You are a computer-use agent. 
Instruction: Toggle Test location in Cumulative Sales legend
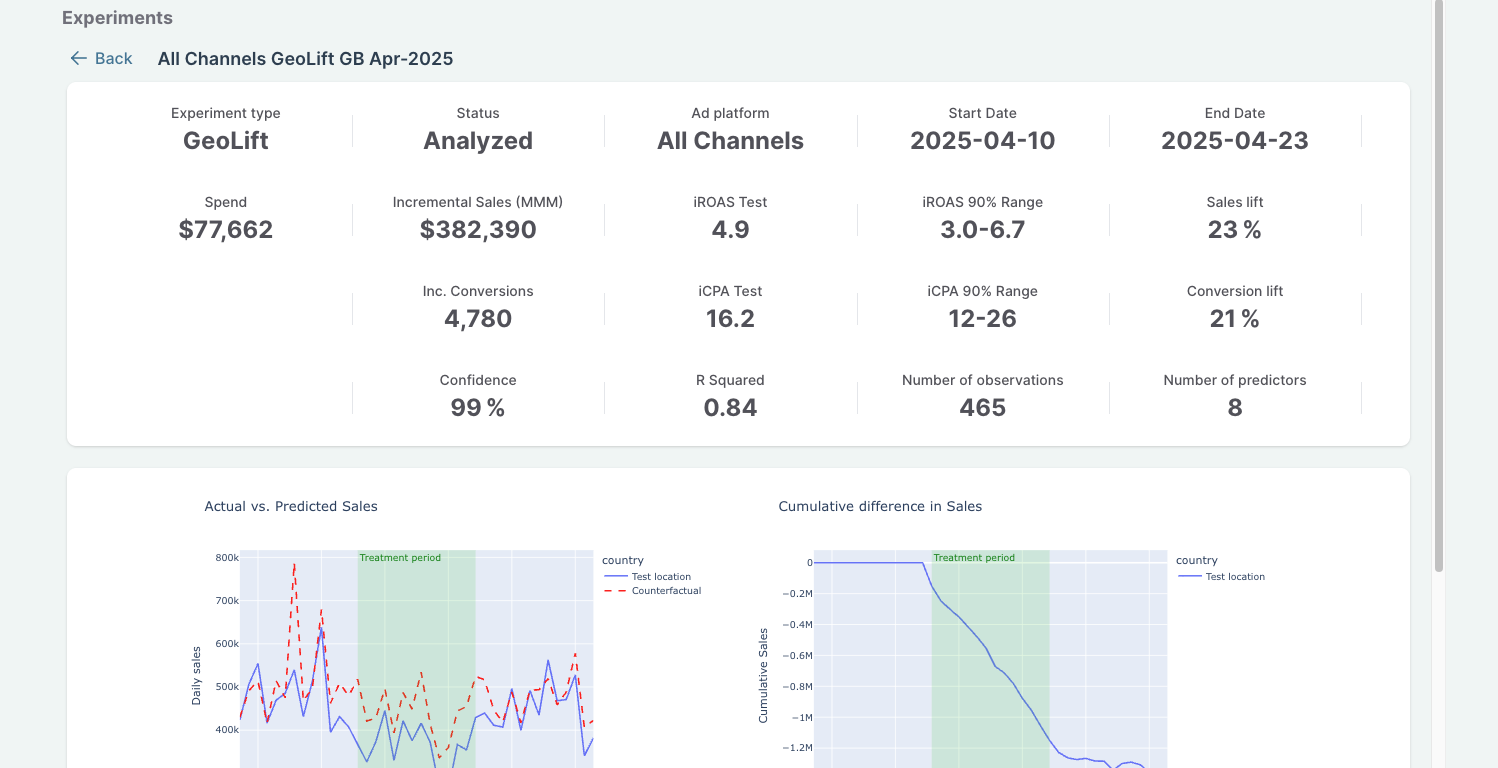pos(1234,577)
